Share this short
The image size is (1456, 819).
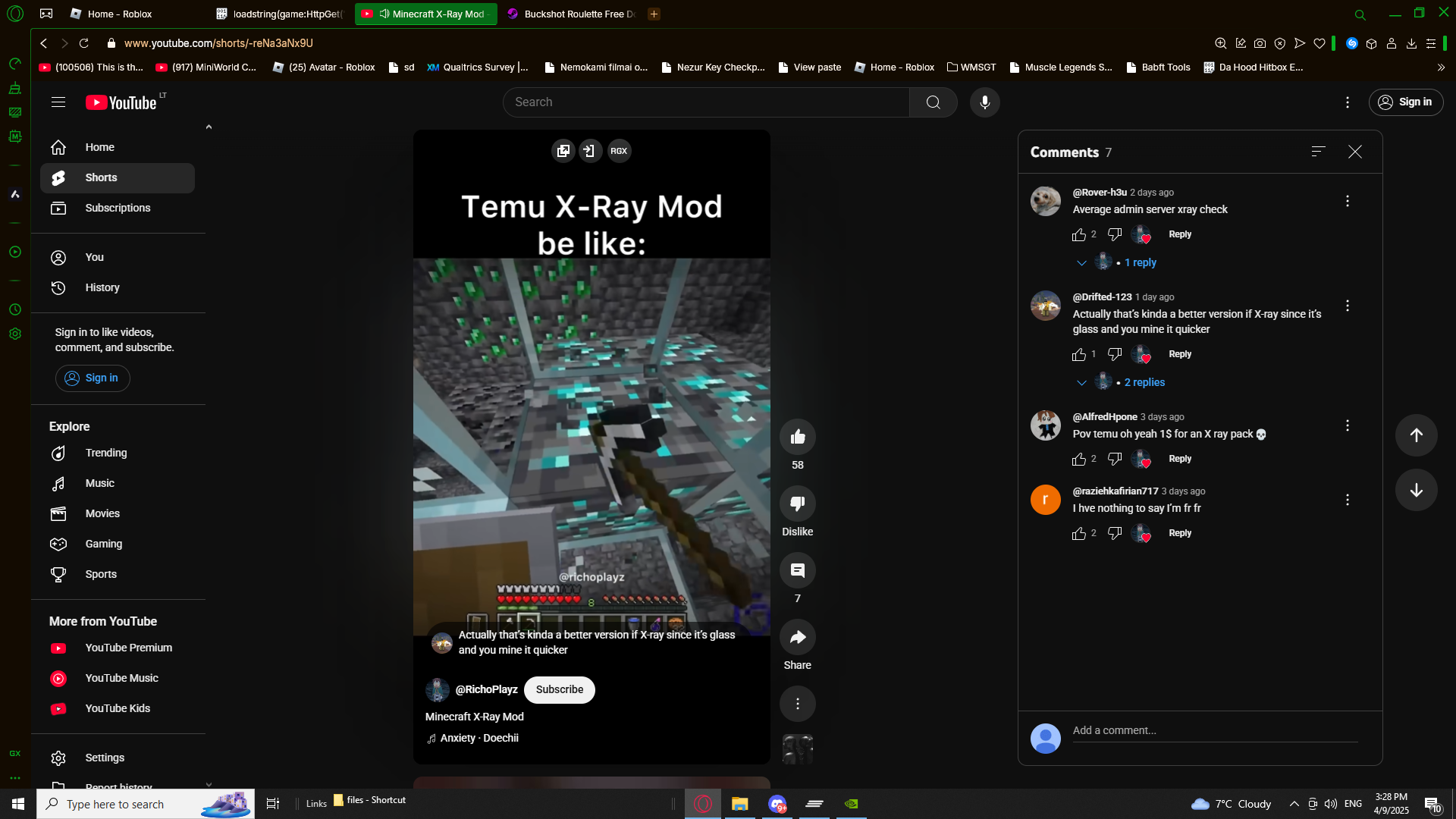(x=798, y=637)
